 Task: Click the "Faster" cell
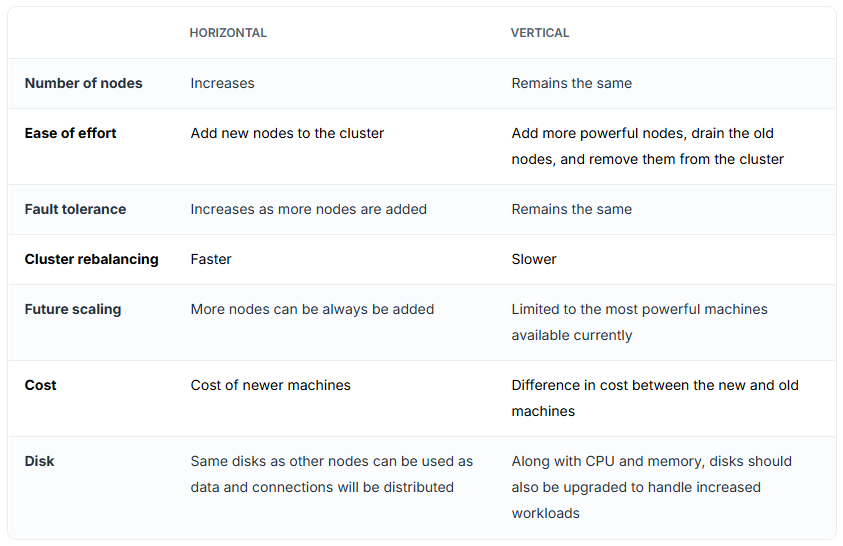click(213, 259)
